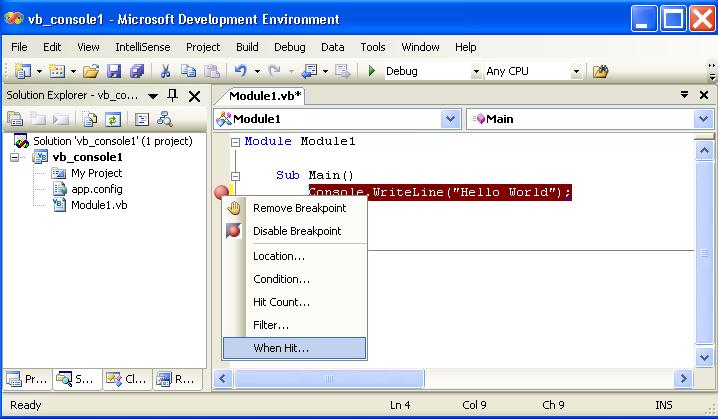Choose Filter... from context menu
This screenshot has width=718, height=419.
[x=294, y=325]
